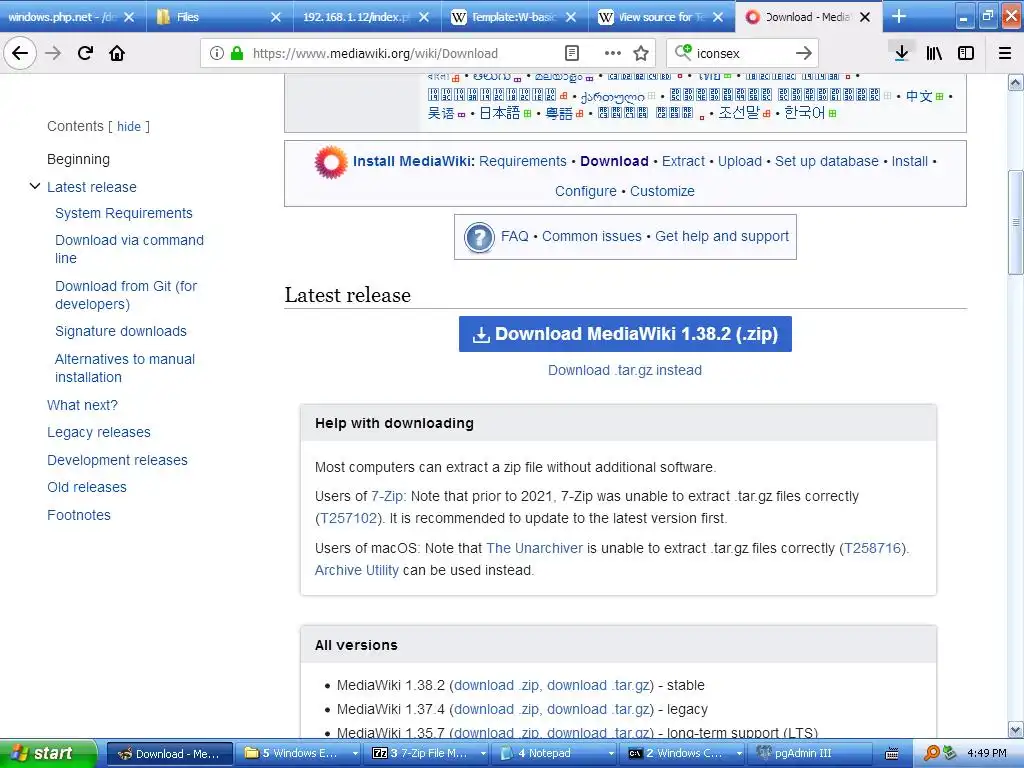1024x768 pixels.
Task: Open the Windows Command taskbar group dropdown
Action: [x=739, y=754]
